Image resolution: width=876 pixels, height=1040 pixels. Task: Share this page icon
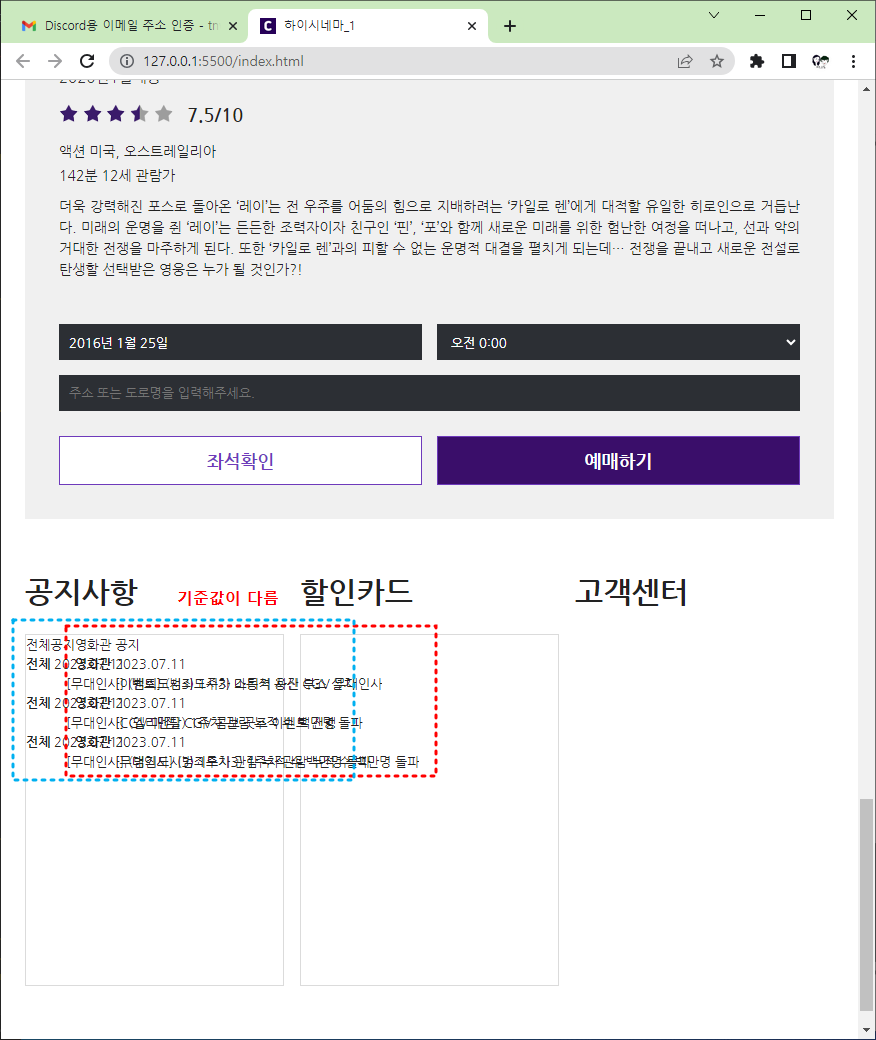click(685, 61)
